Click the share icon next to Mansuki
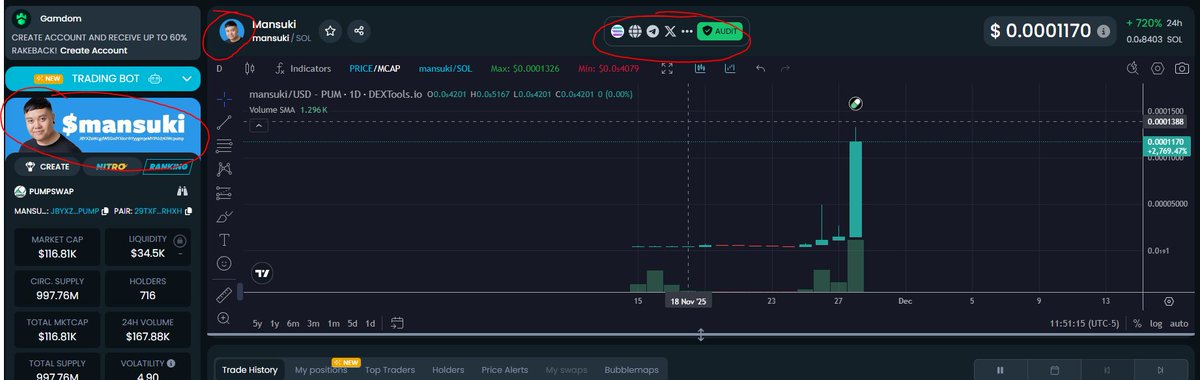This screenshot has height=380, width=1200. click(359, 31)
